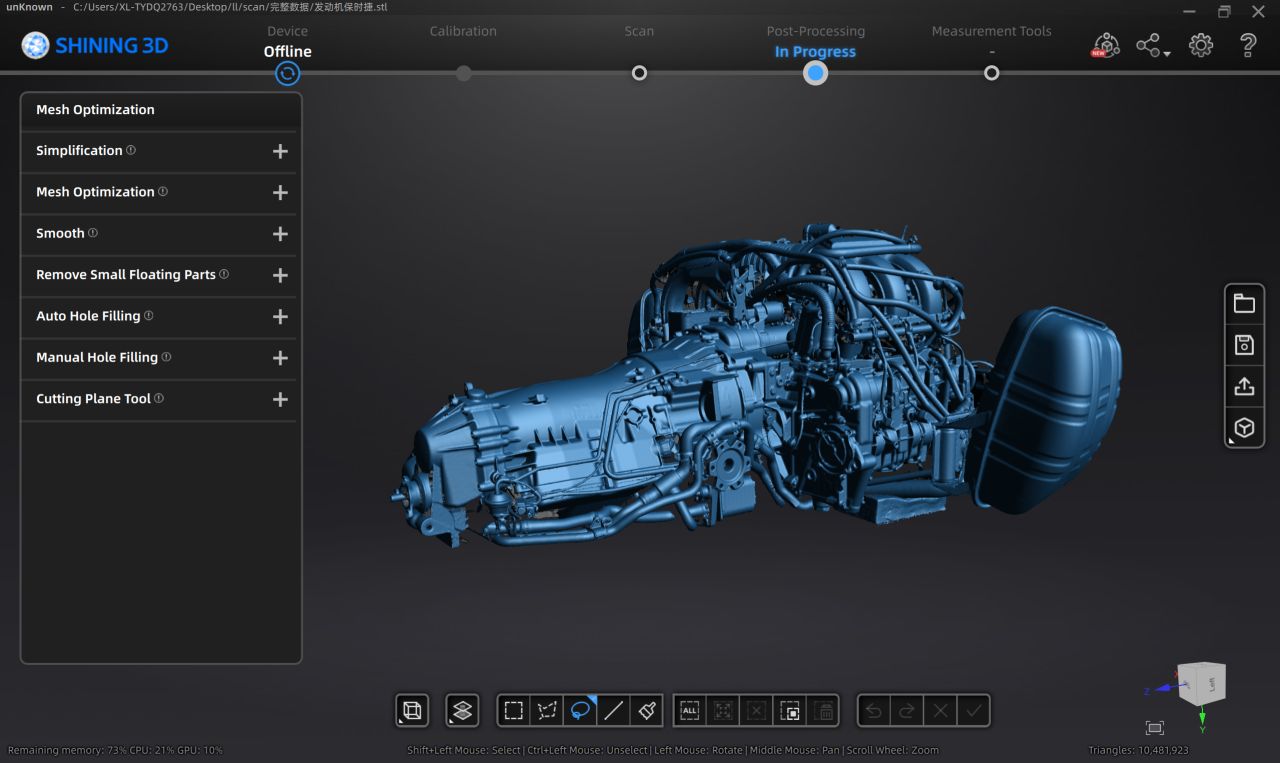Screen dimensions: 1280x763
Task: Open the share menu icon
Action: [1152, 45]
